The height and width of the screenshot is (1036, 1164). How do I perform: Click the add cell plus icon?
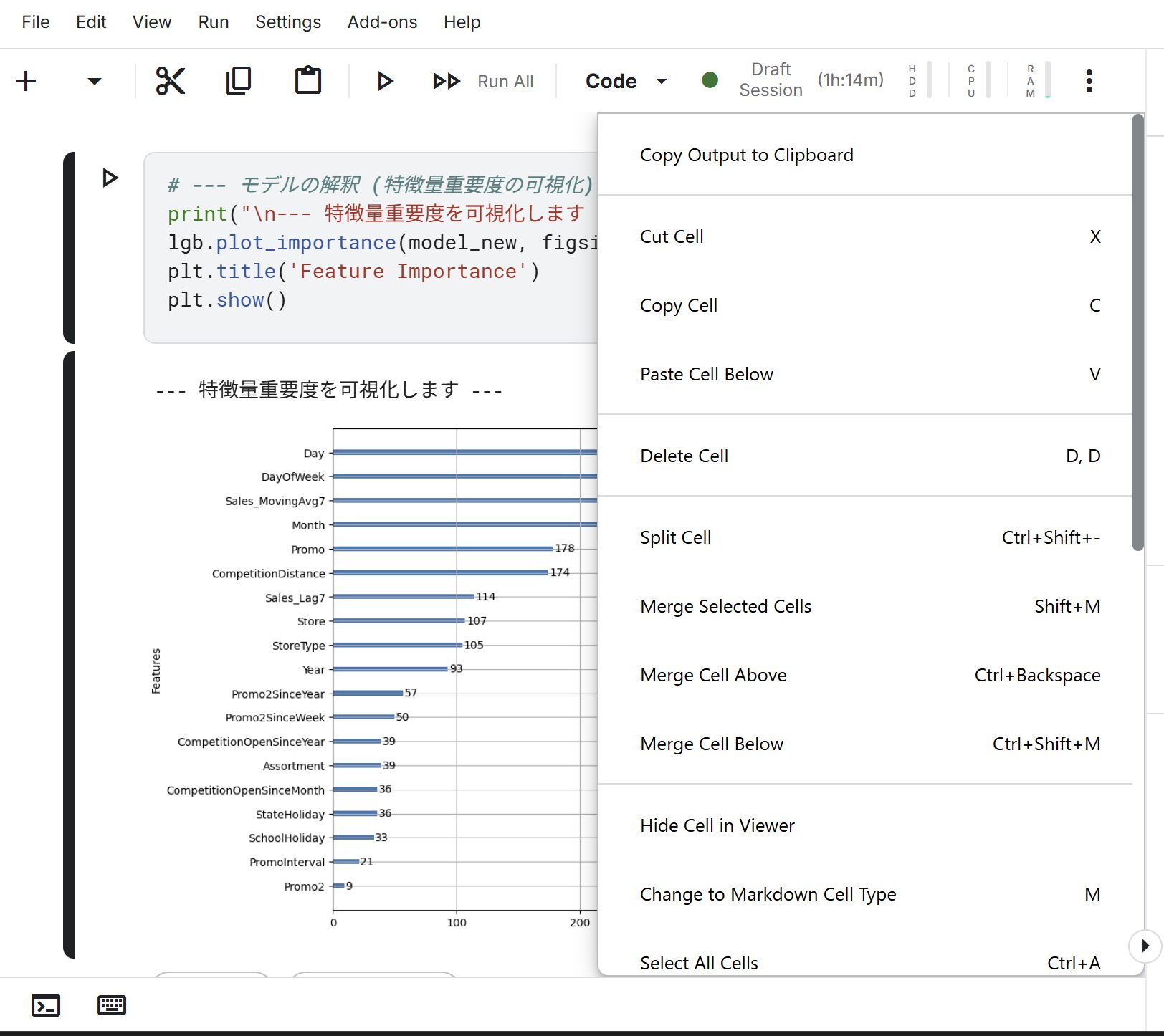coord(26,81)
